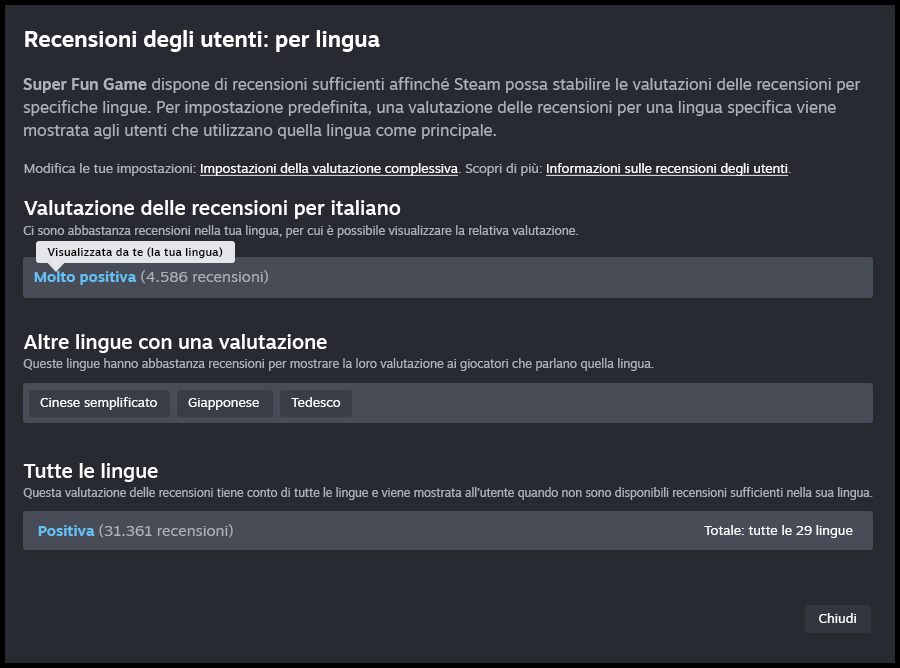
Task: Select the 'Cinese semplificato' language button
Action: point(99,403)
